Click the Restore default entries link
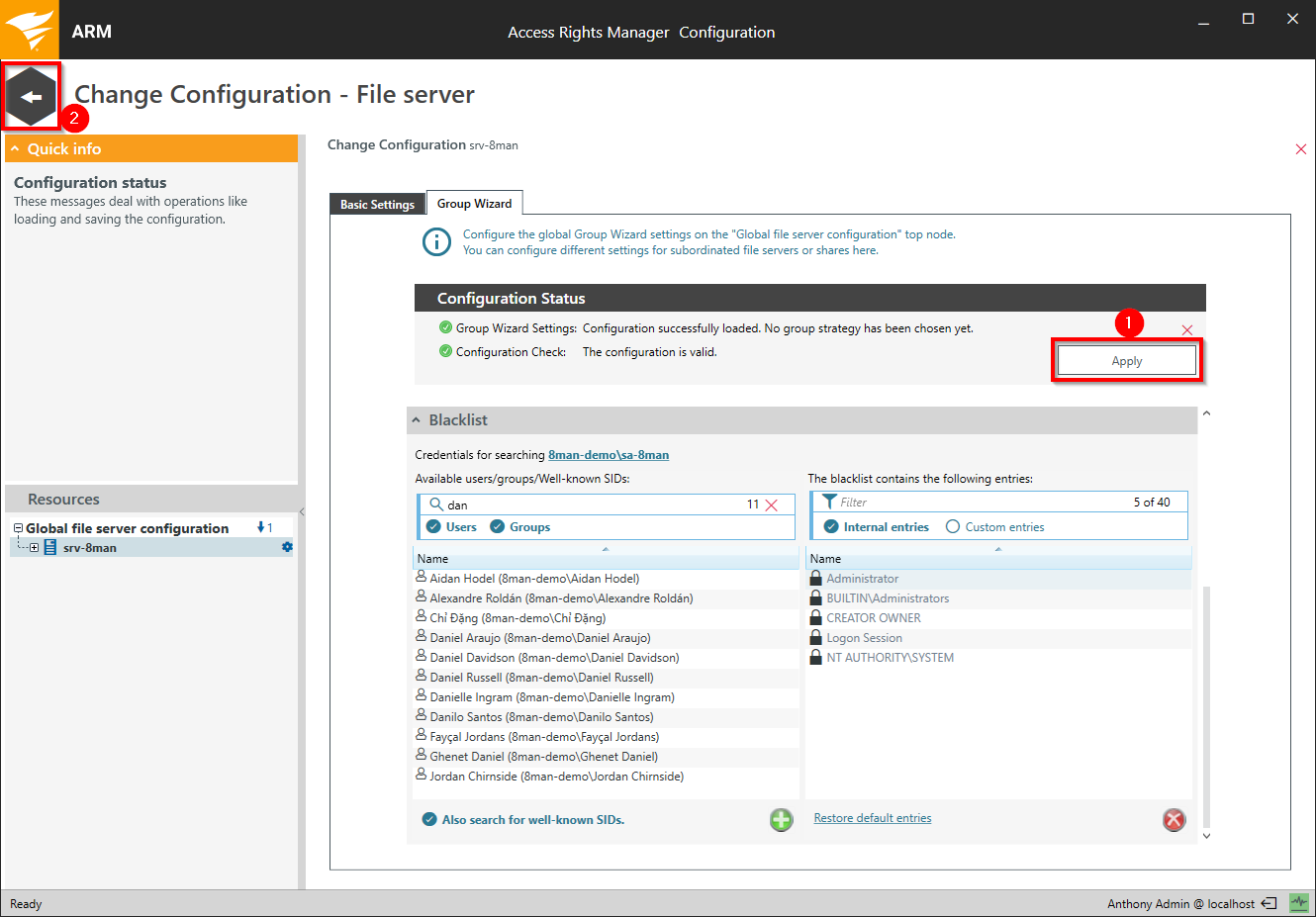Image resolution: width=1316 pixels, height=917 pixels. pyautogui.click(x=872, y=818)
